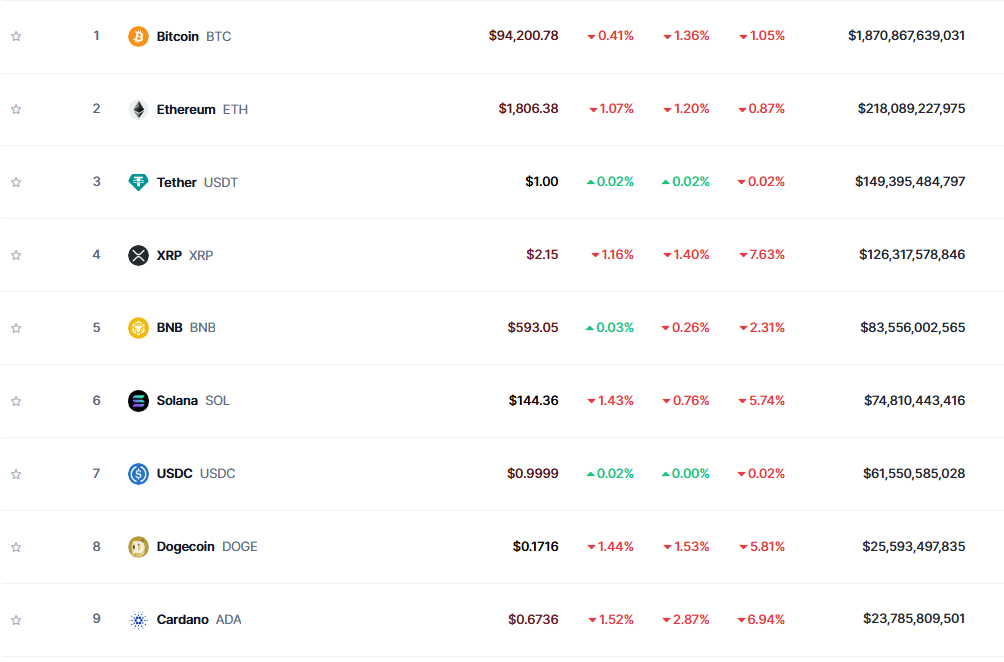
Task: Click the Ethereum diamond logo icon
Action: click(138, 109)
